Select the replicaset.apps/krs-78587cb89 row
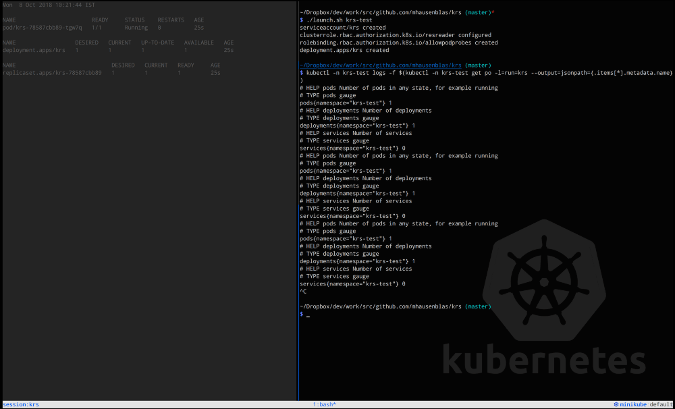The width and height of the screenshot is (675, 409). 51,72
